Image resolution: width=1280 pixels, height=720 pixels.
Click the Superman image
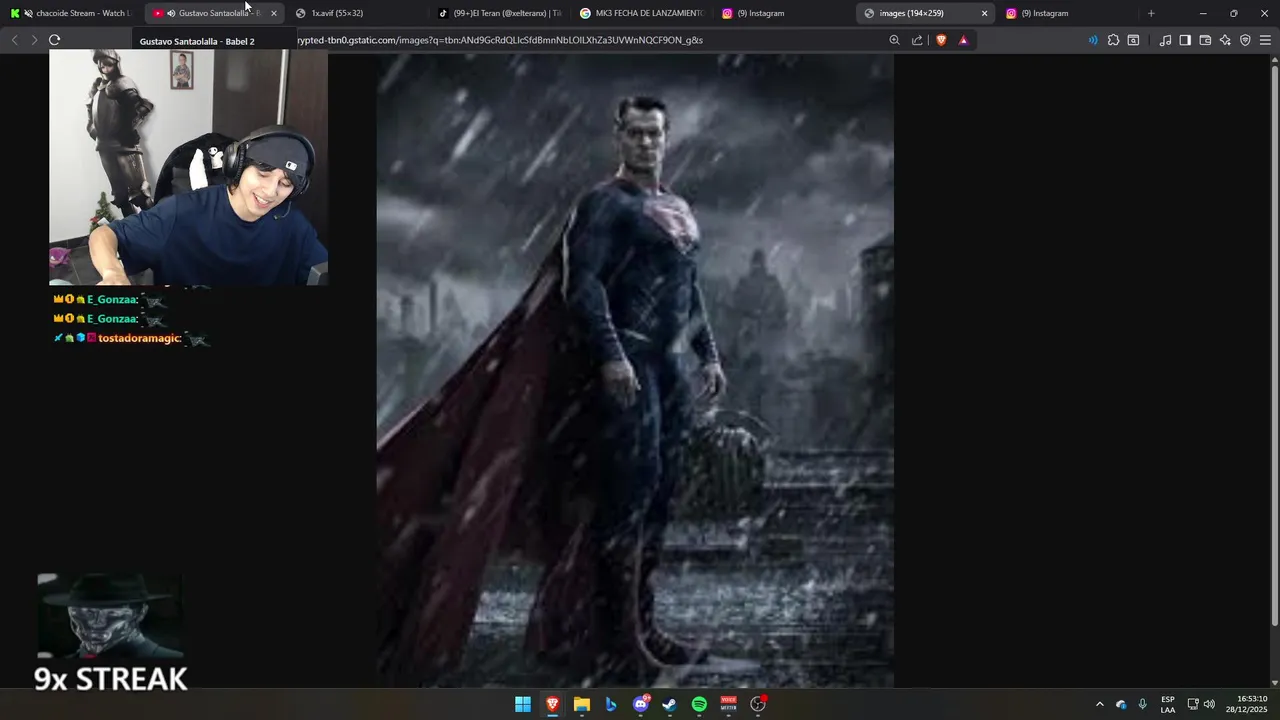(x=635, y=370)
